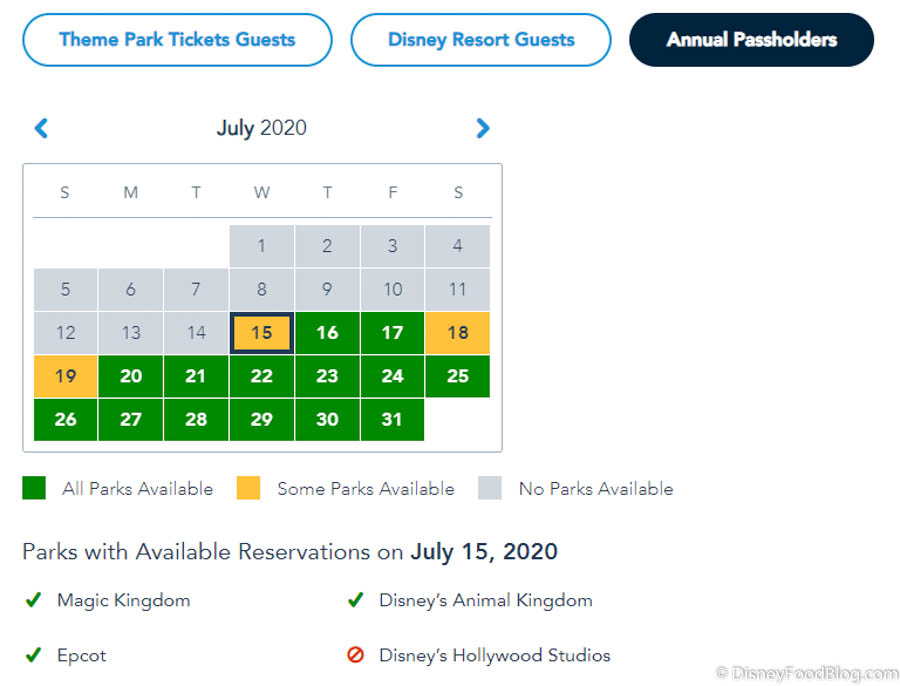Click the yellow Some Parks Available swatch
The image size is (900, 686).
248,488
